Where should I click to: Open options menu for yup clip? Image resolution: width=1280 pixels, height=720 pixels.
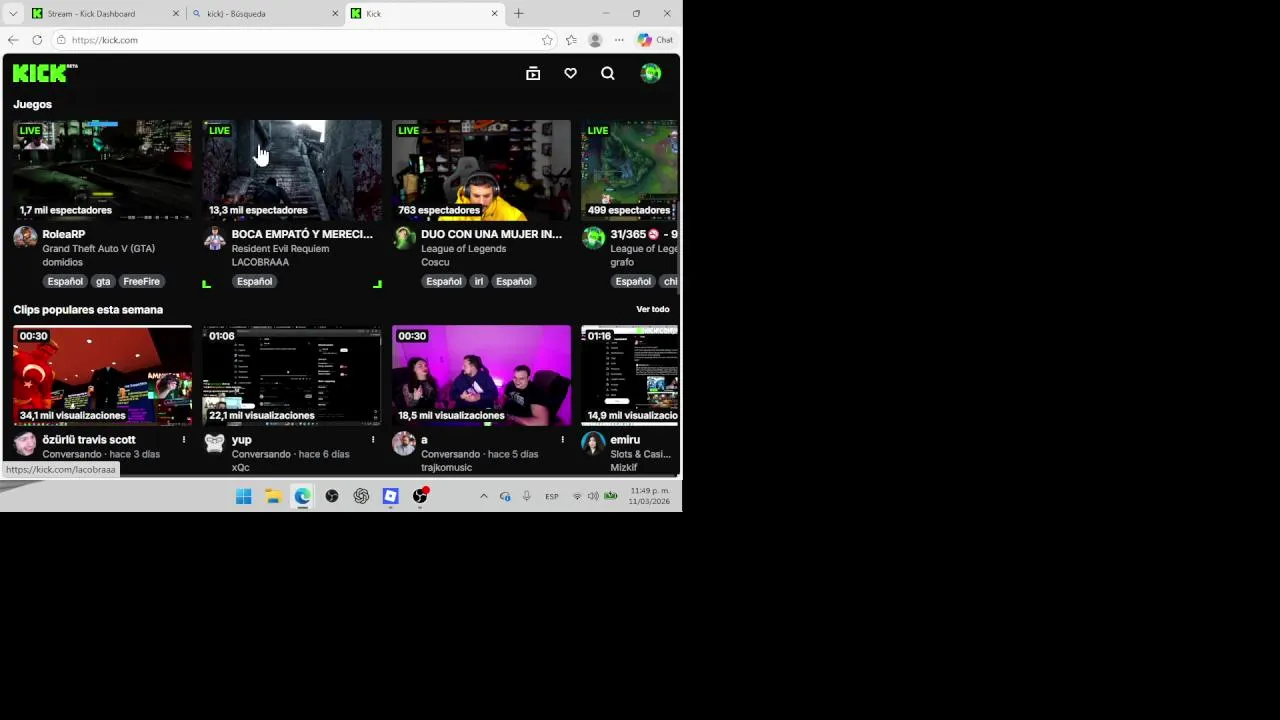[373, 440]
